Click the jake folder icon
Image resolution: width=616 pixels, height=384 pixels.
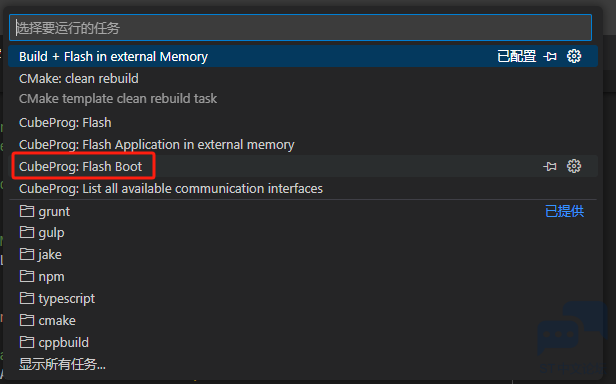click(x=27, y=254)
